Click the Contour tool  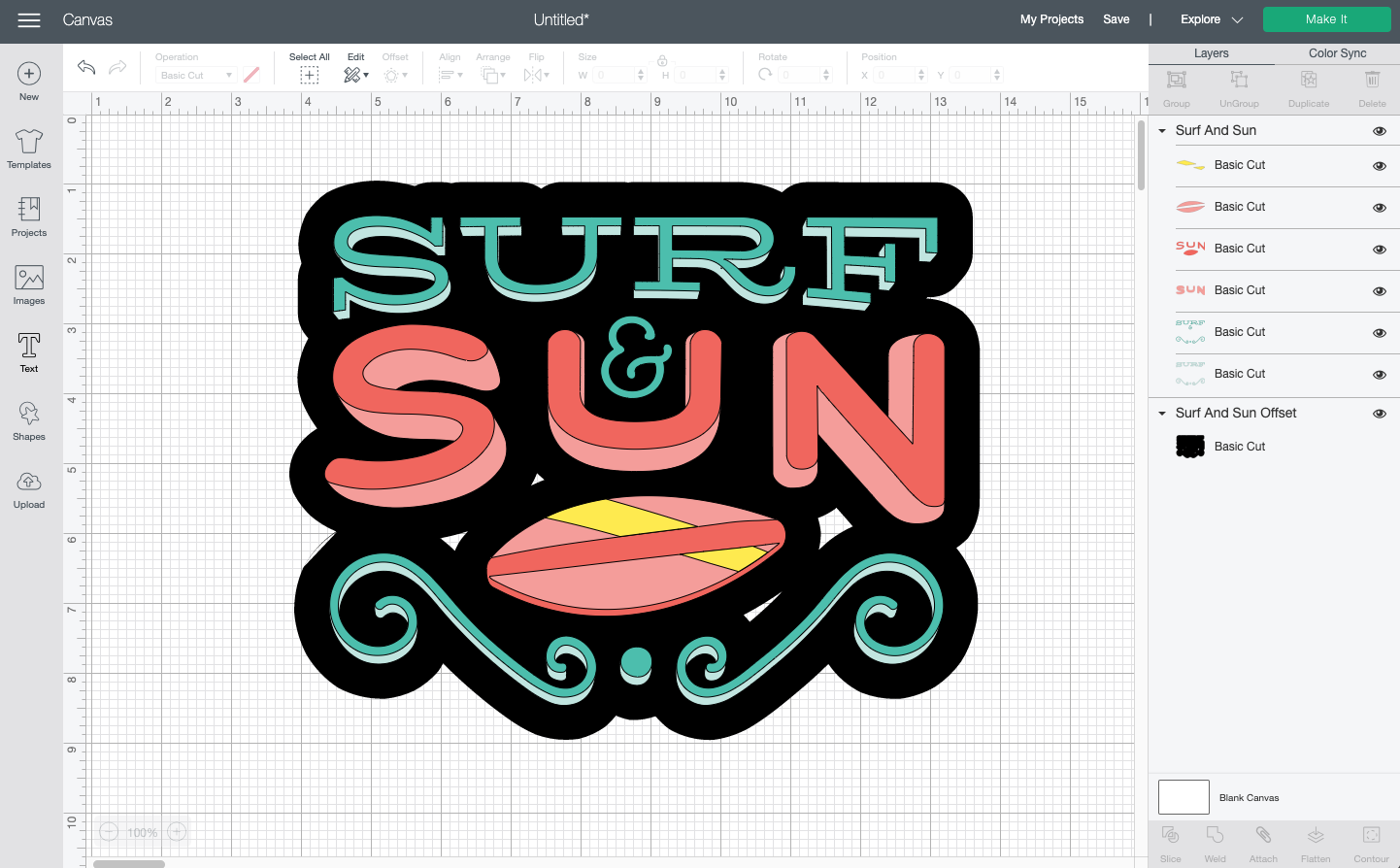pyautogui.click(x=1372, y=844)
